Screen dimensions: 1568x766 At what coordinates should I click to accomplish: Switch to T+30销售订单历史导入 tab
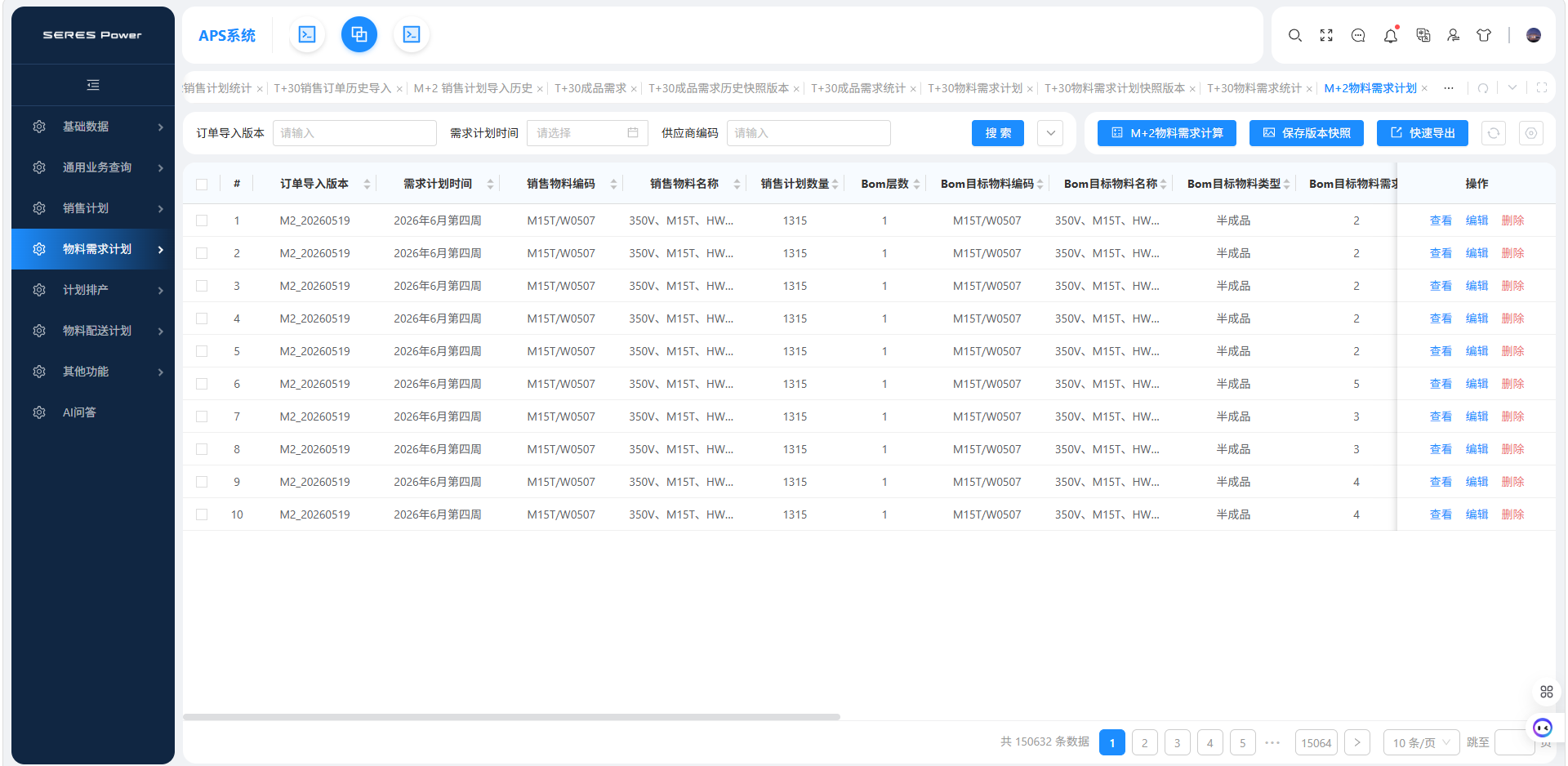332,88
